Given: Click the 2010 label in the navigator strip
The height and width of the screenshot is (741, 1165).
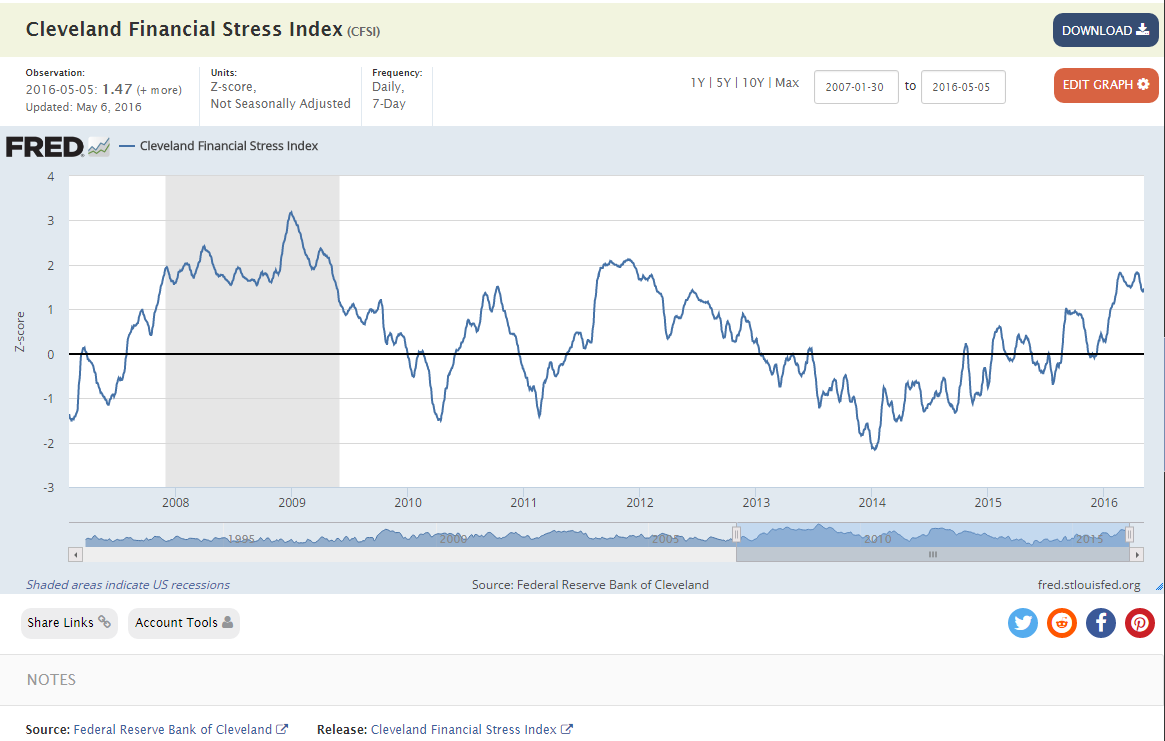Looking at the screenshot, I should [877, 539].
